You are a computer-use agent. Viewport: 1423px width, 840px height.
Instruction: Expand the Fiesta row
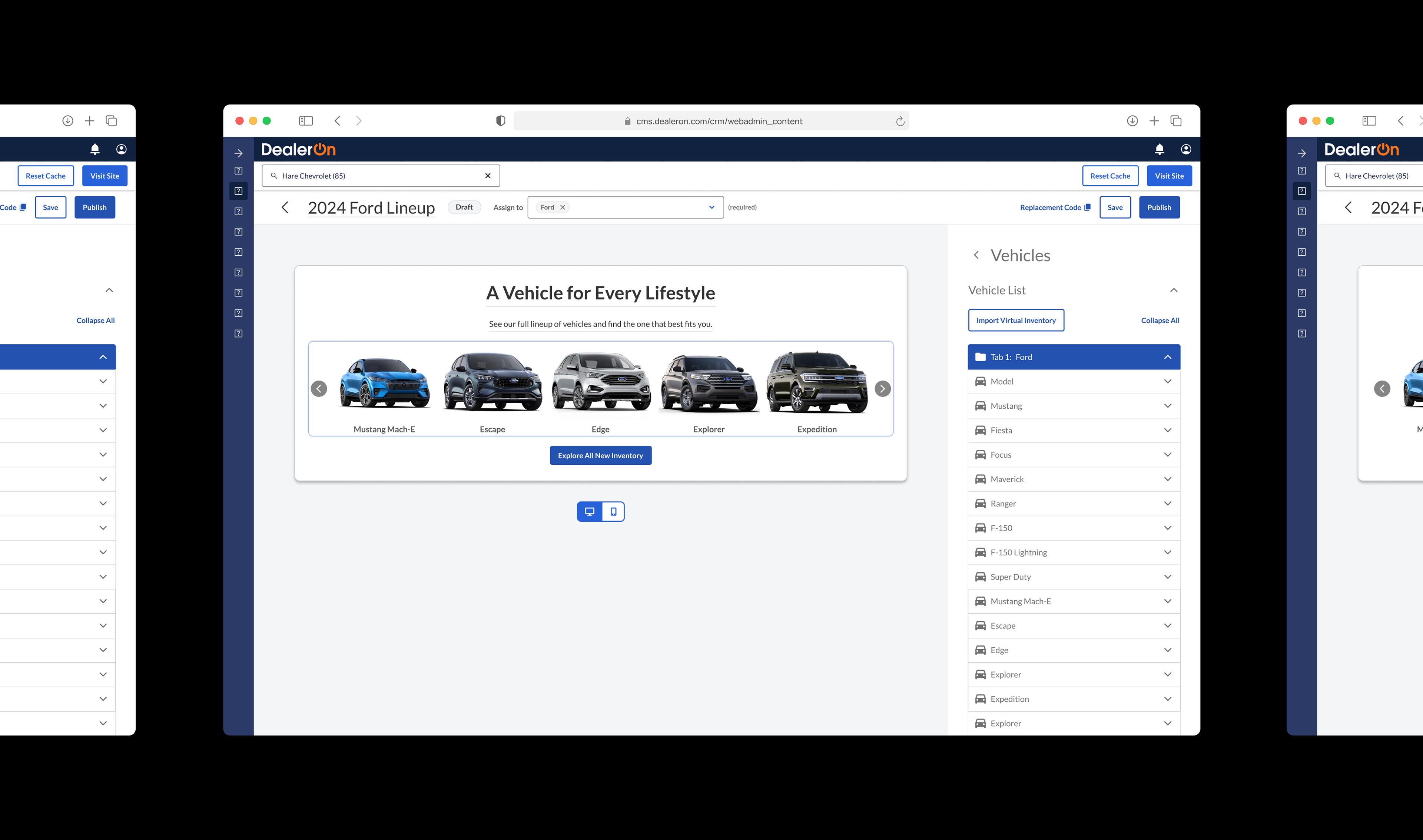click(1167, 430)
